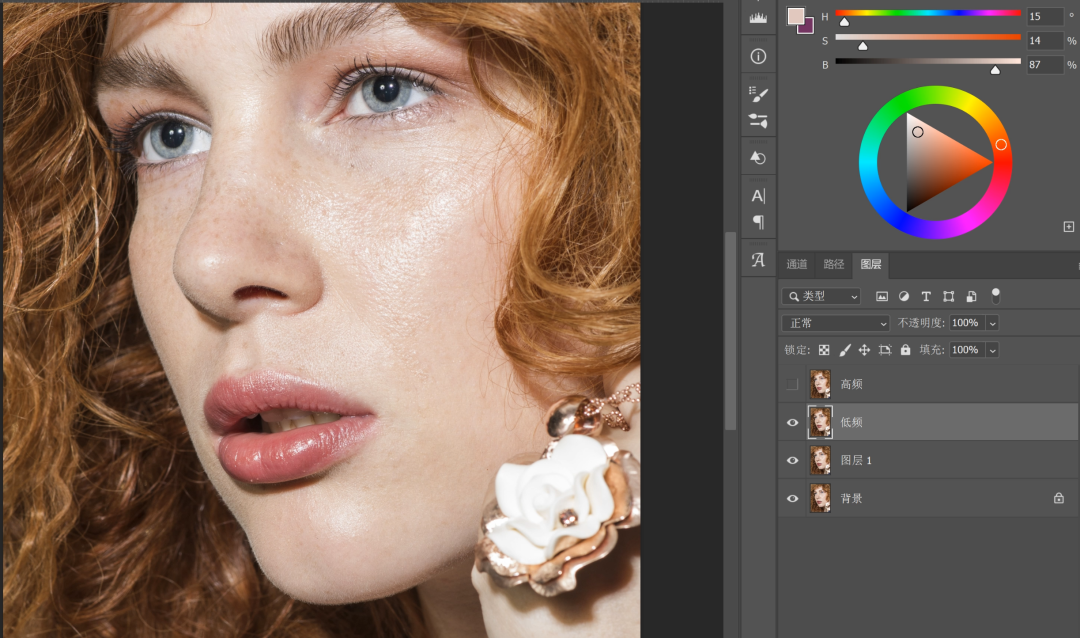Open the History panel icon
The height and width of the screenshot is (638, 1080).
coord(758,158)
